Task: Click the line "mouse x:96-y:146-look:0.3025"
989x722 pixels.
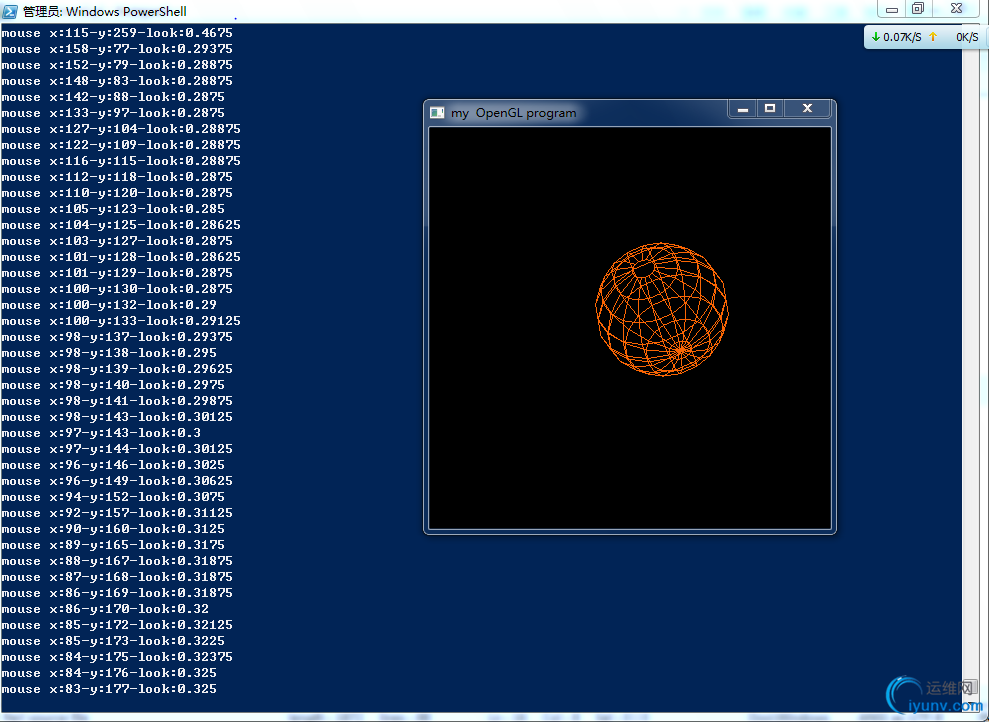Action: pyautogui.click(x=114, y=465)
